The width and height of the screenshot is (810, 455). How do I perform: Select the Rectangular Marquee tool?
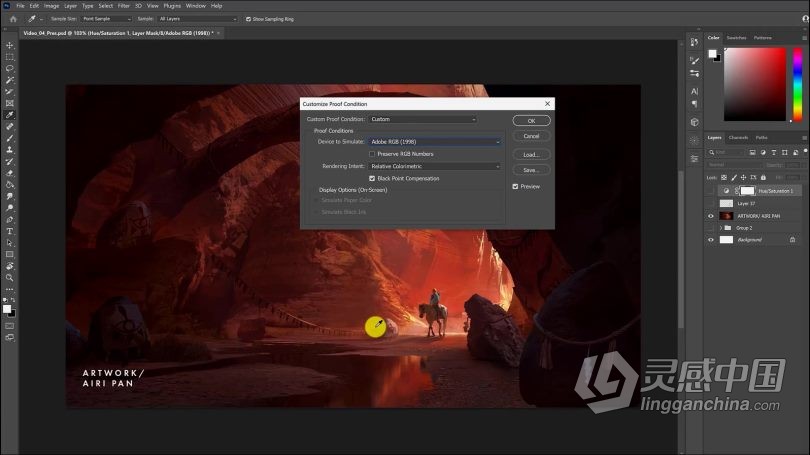click(9, 57)
